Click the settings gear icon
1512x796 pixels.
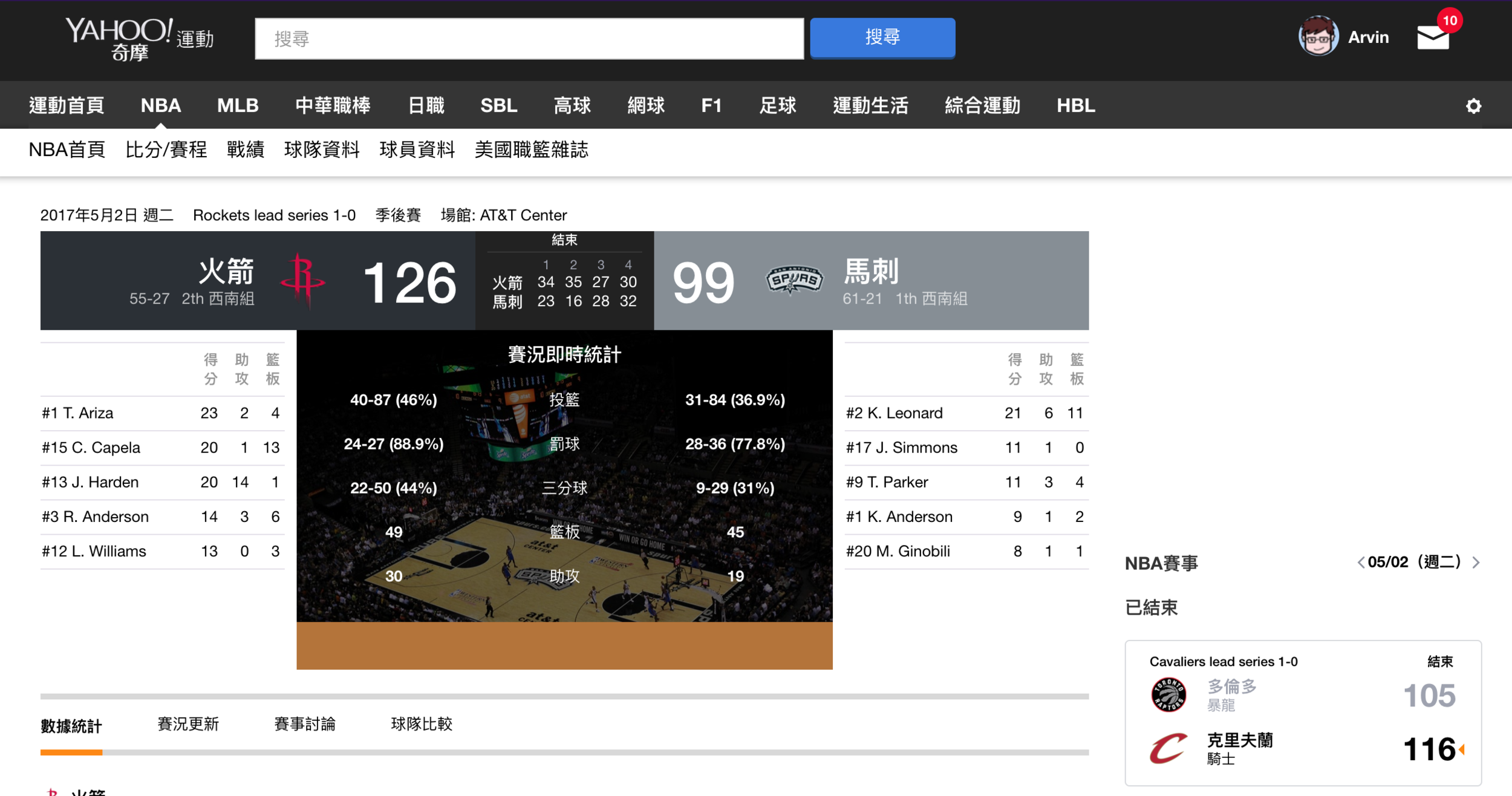[x=1473, y=106]
